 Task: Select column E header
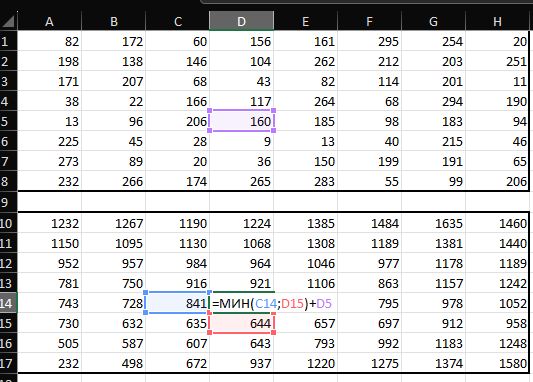click(x=306, y=21)
